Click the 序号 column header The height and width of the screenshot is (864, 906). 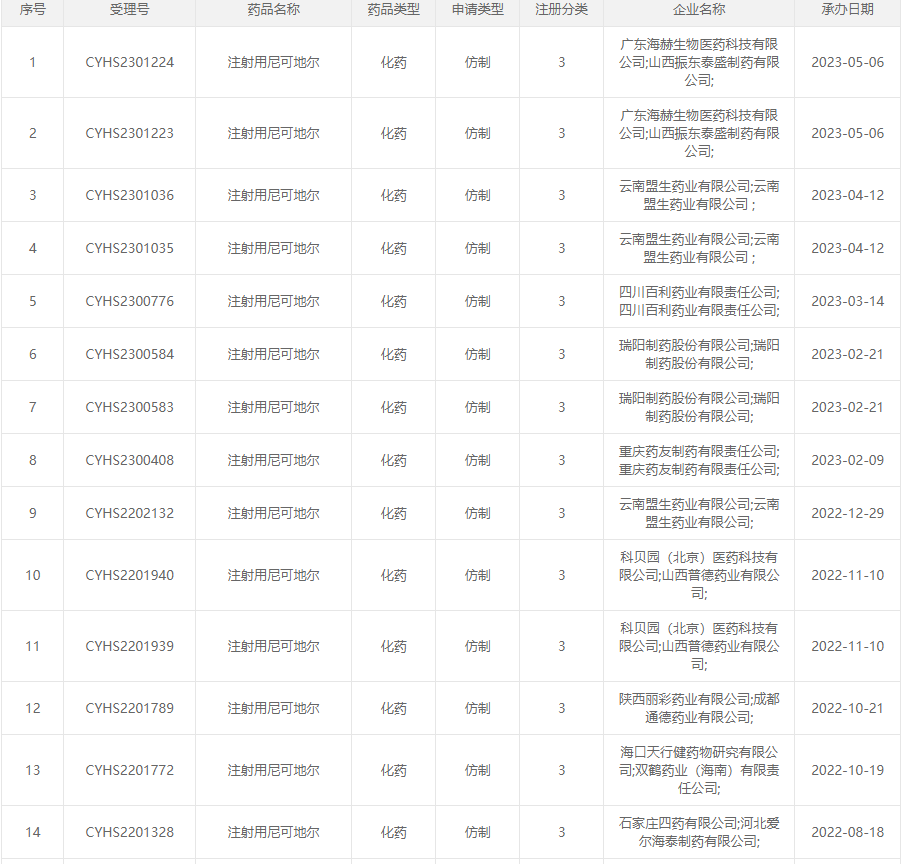[x=32, y=9]
